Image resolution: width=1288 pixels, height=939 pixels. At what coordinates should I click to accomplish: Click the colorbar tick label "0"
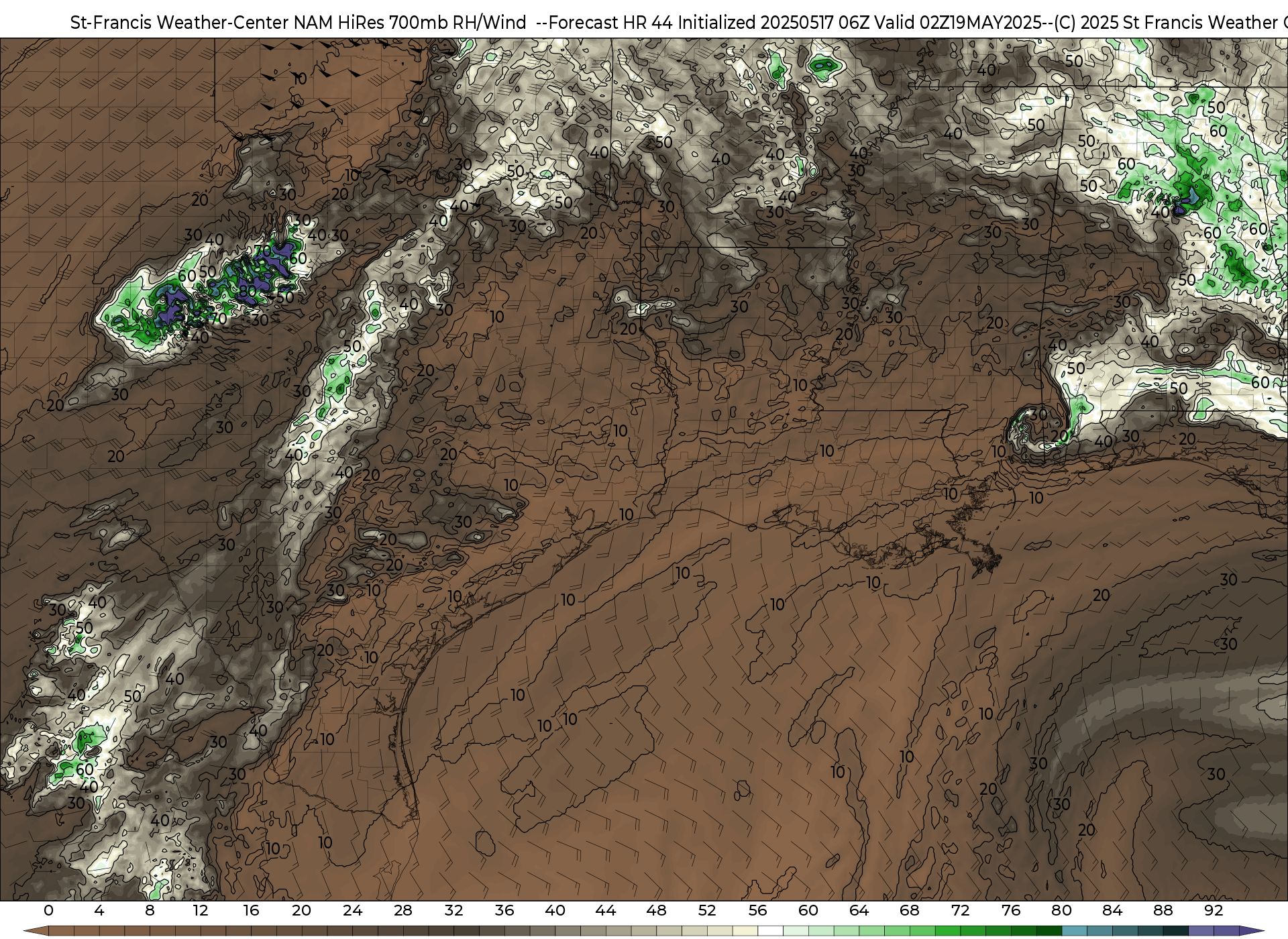[x=48, y=910]
